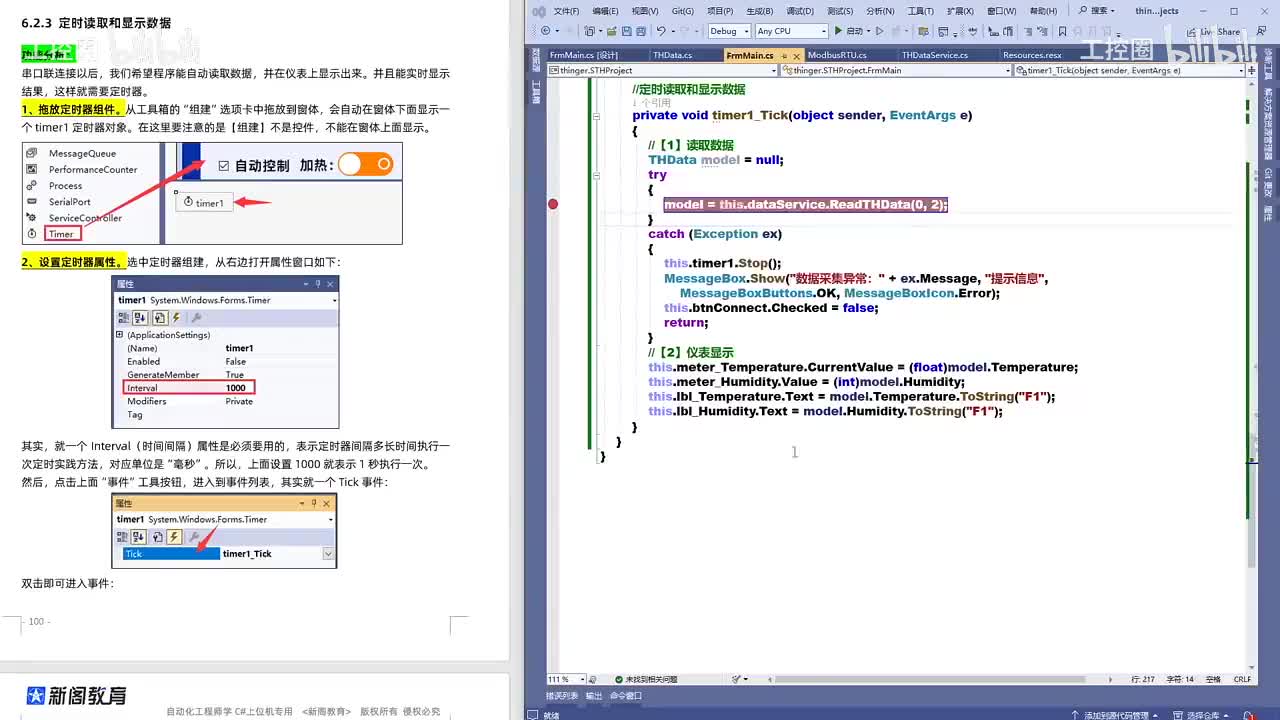Click the new project icon in toolbar
The image size is (1280, 720).
(589, 31)
